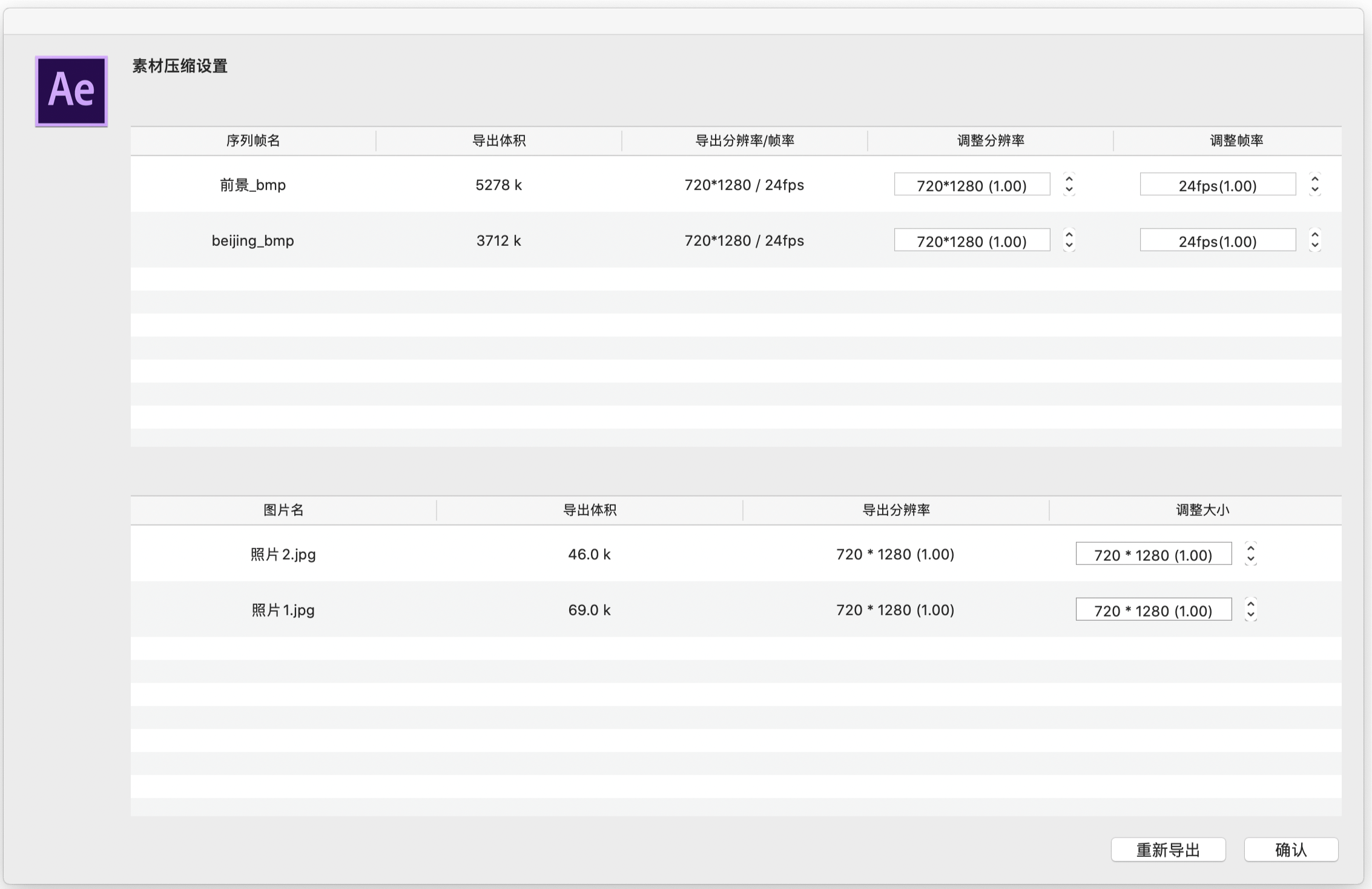Click 24fps(1.00) field for 前景_bmp
This screenshot has width=1372, height=889.
(1218, 185)
